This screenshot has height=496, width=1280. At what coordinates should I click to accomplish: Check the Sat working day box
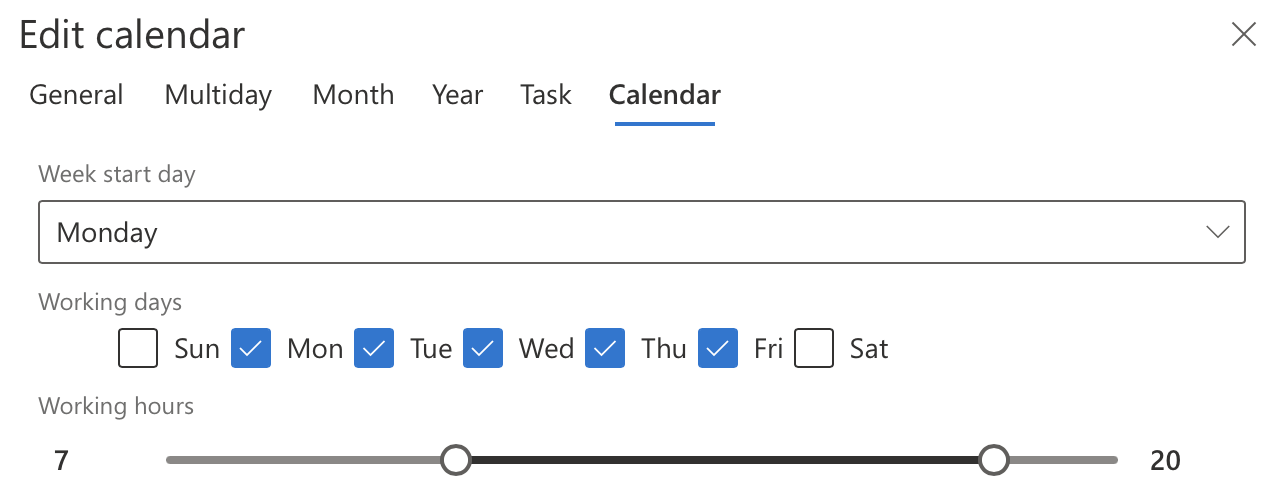point(814,348)
